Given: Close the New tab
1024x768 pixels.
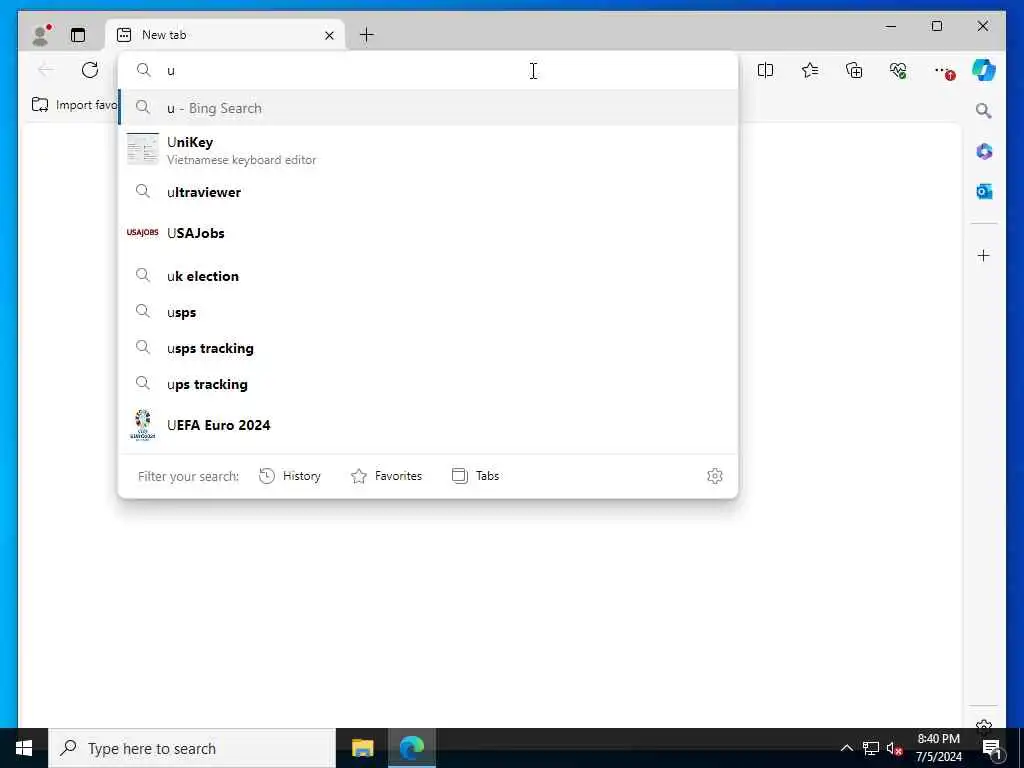Looking at the screenshot, I should [329, 35].
